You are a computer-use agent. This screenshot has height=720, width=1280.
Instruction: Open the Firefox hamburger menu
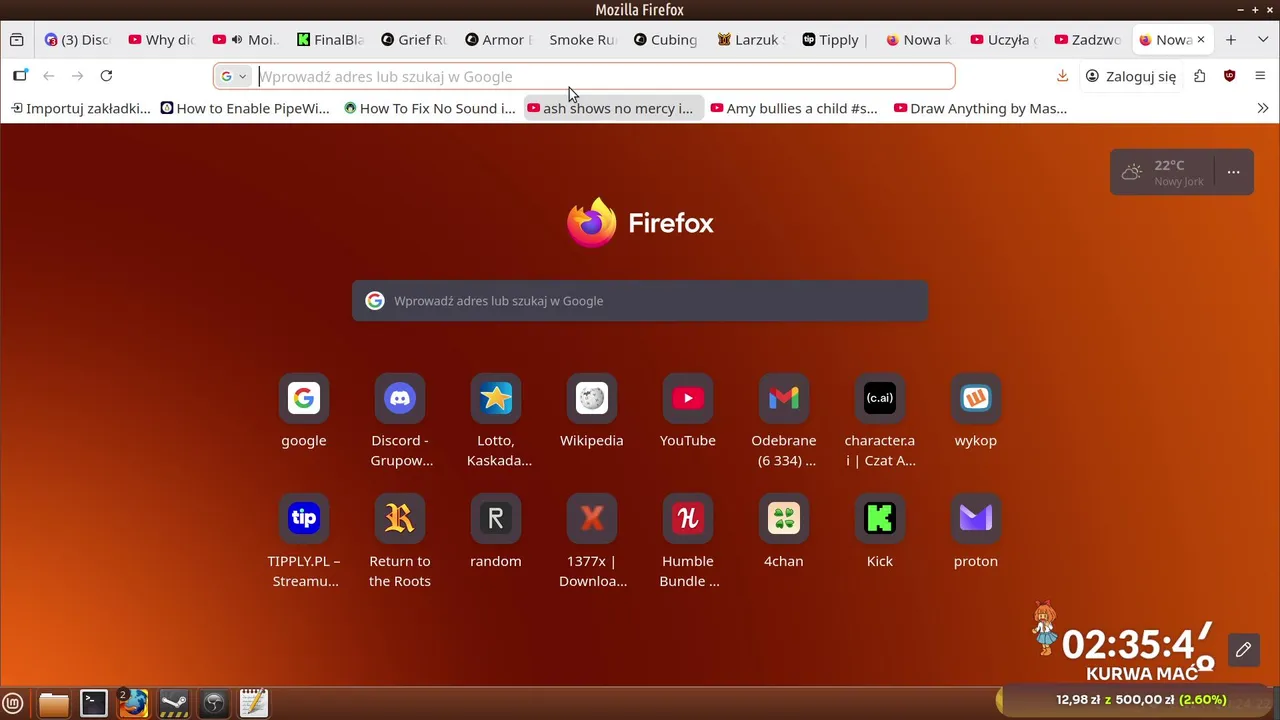pyautogui.click(x=1260, y=76)
